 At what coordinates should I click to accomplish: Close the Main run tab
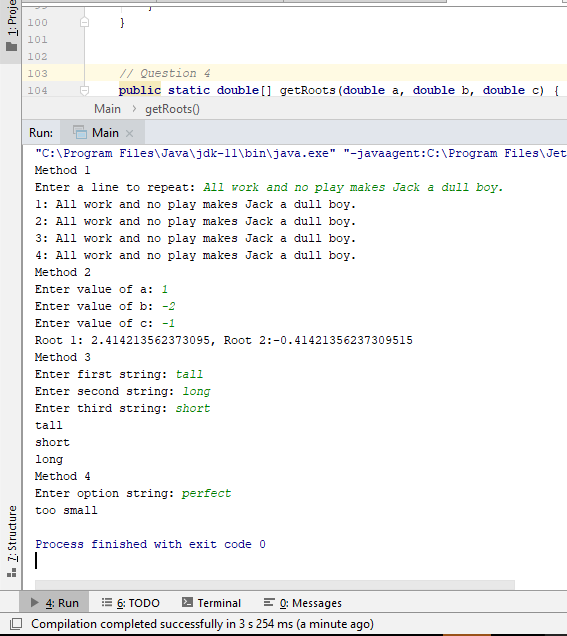coord(129,133)
